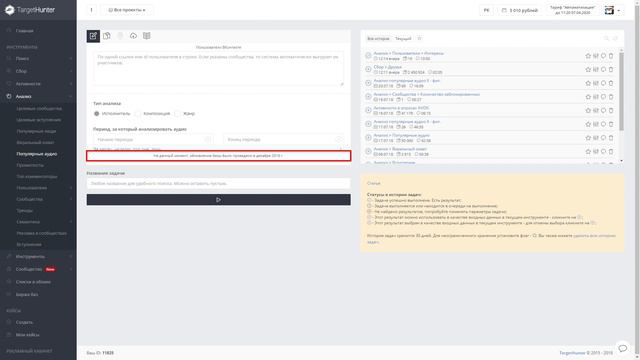Viewport: 640px width, 360px height.
Task: Open 'Целевые сообщества' submenu item
Action: tap(39, 109)
